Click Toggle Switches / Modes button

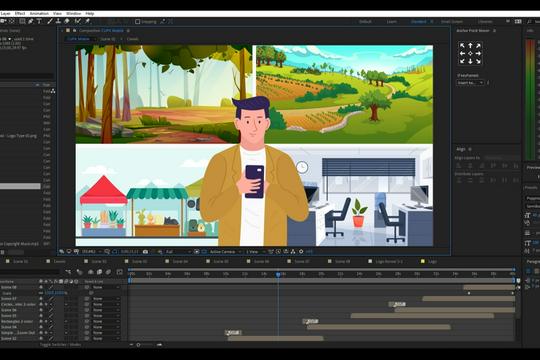point(60,344)
